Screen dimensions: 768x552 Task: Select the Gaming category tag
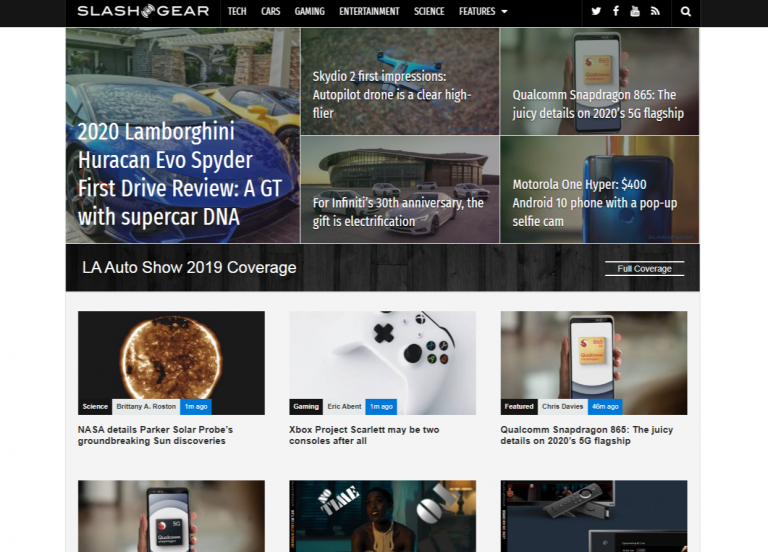click(306, 407)
